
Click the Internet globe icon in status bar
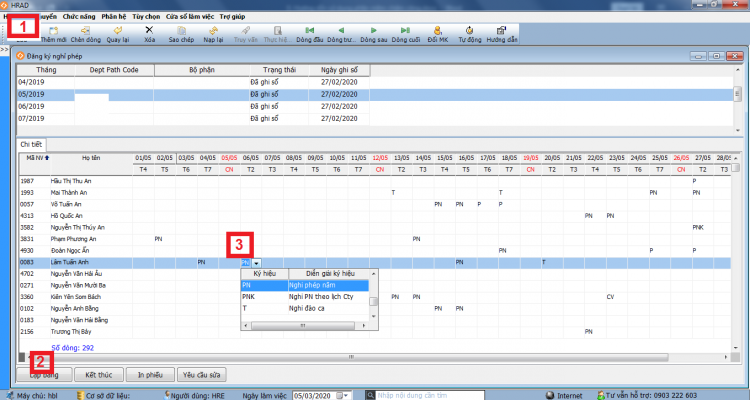tap(550, 395)
